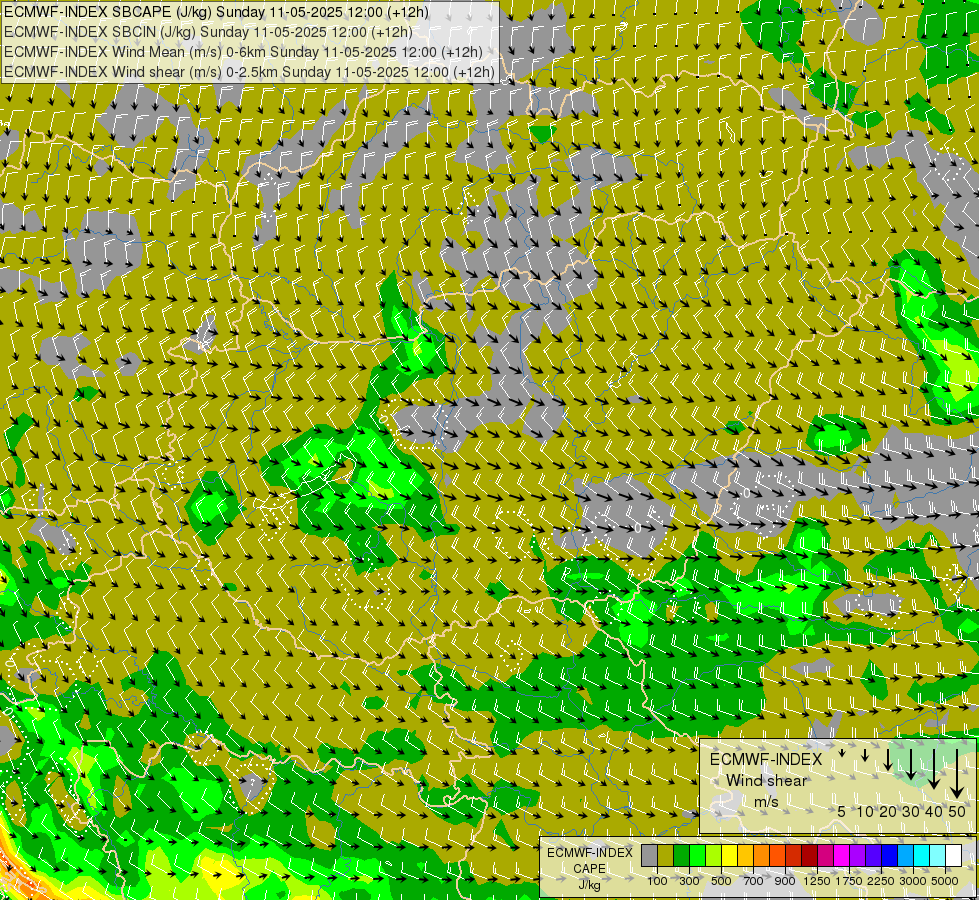This screenshot has width=979, height=900.
Task: Click the number 40 in wind shear legend
Action: 933,811
